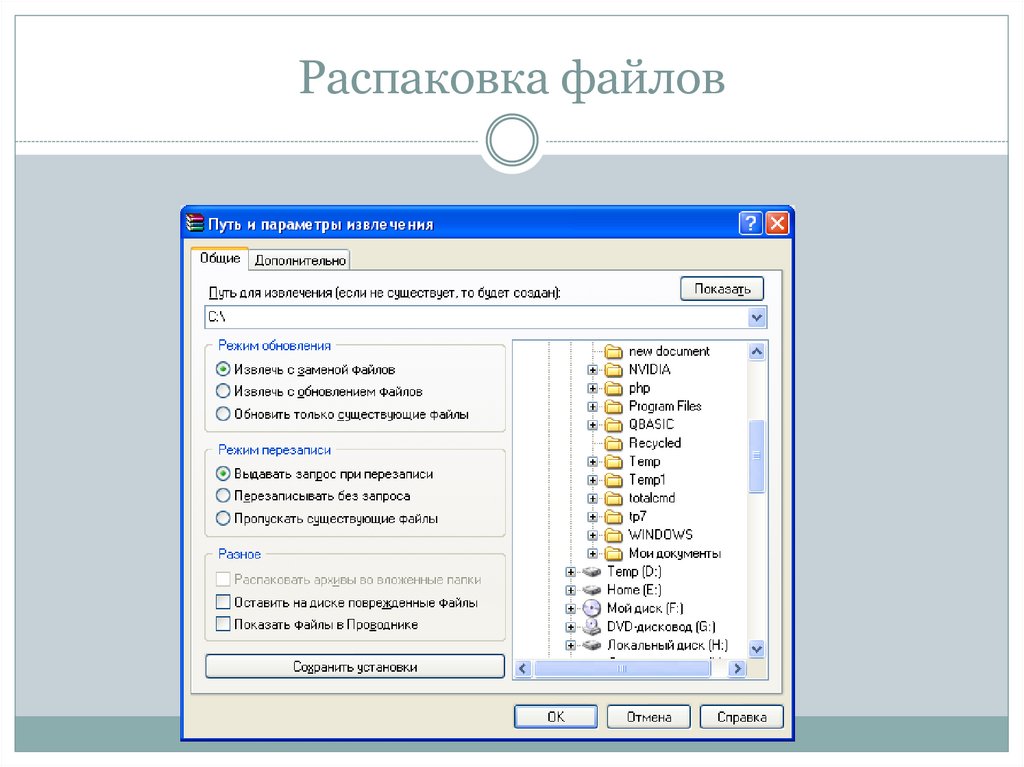1024x767 pixels.
Task: Expand the Temp (D:) drive node
Action: pyautogui.click(x=570, y=572)
